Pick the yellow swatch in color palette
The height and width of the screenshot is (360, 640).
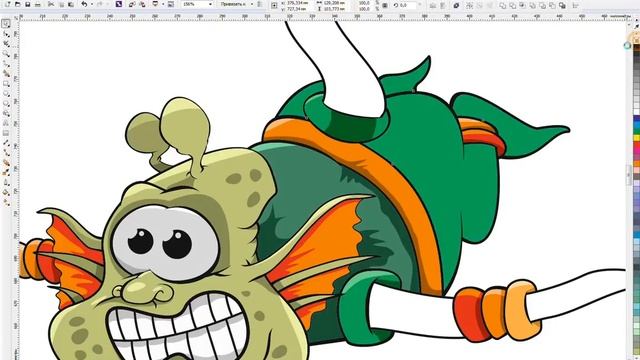coord(637,138)
